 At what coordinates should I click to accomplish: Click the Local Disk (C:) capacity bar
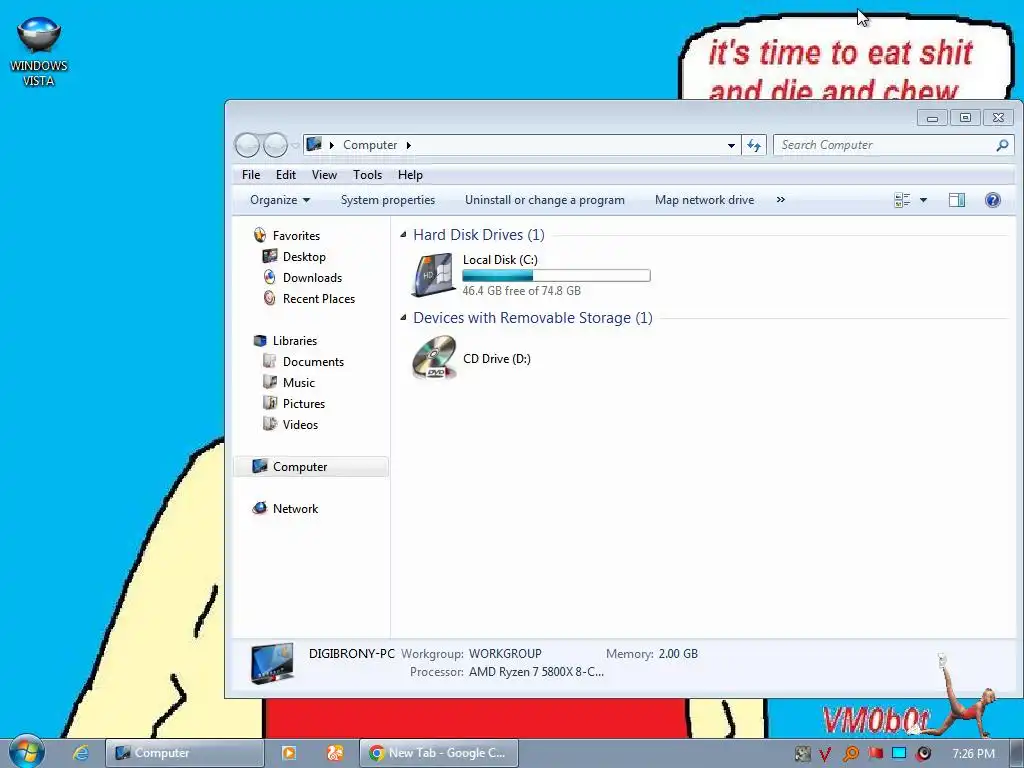556,276
